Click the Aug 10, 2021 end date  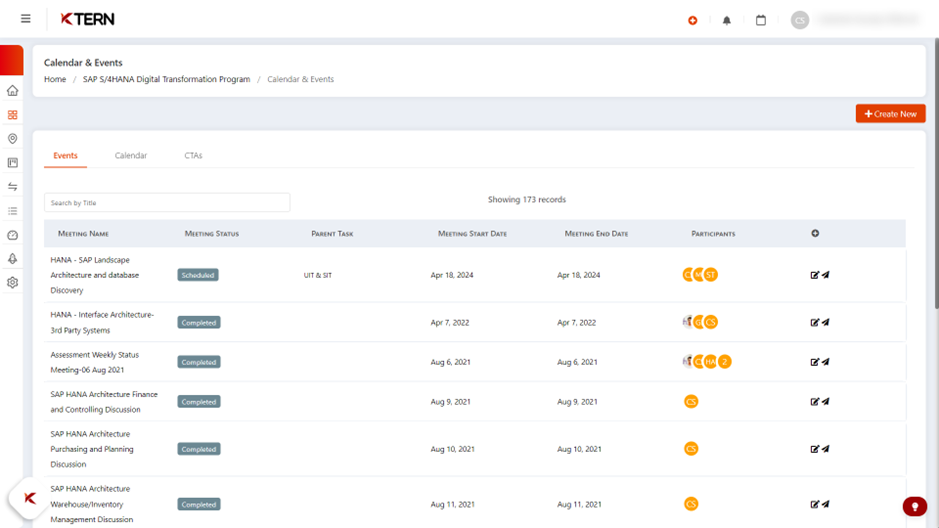click(579, 449)
